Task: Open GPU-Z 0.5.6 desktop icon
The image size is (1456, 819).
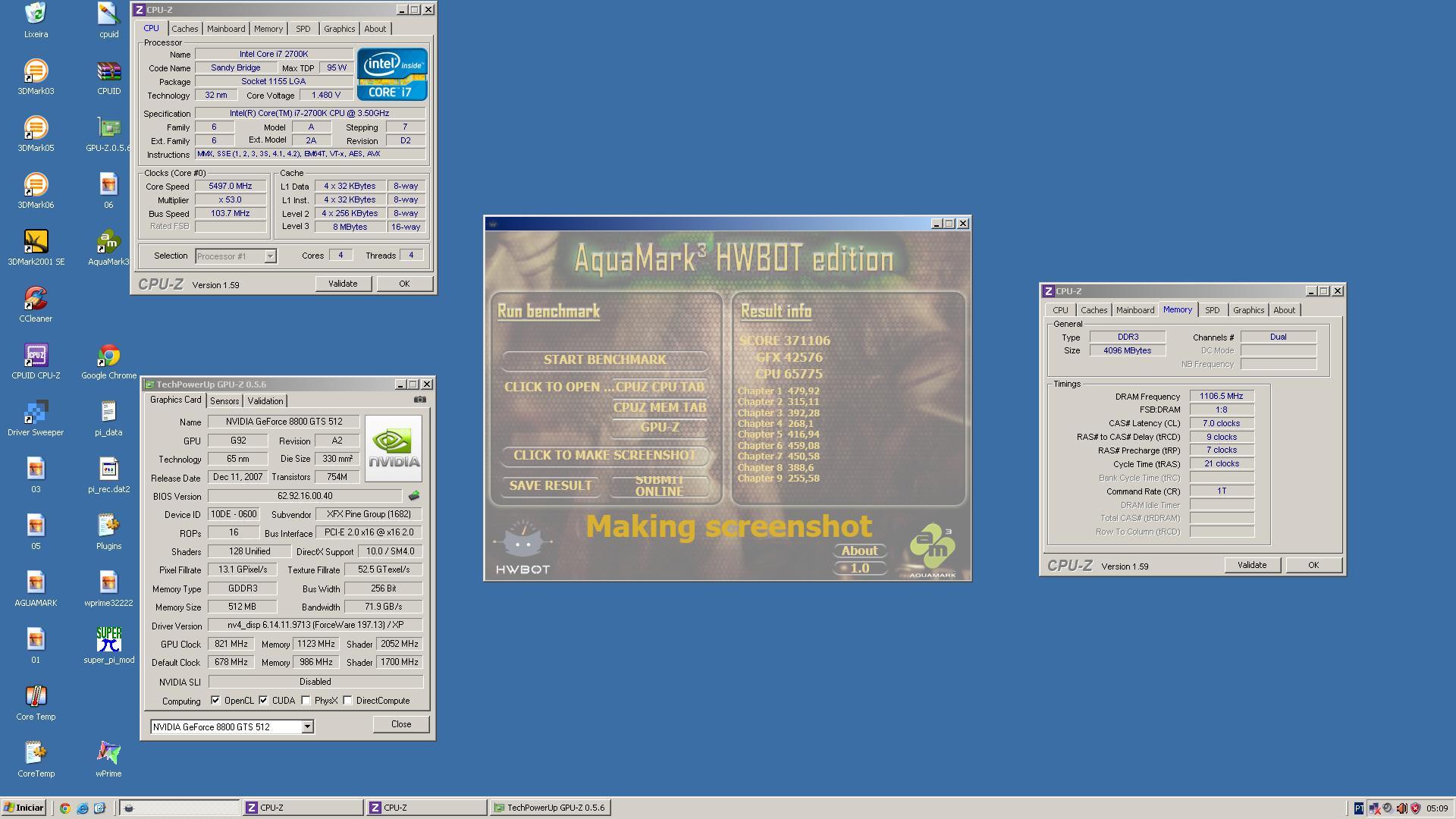Action: point(108,133)
